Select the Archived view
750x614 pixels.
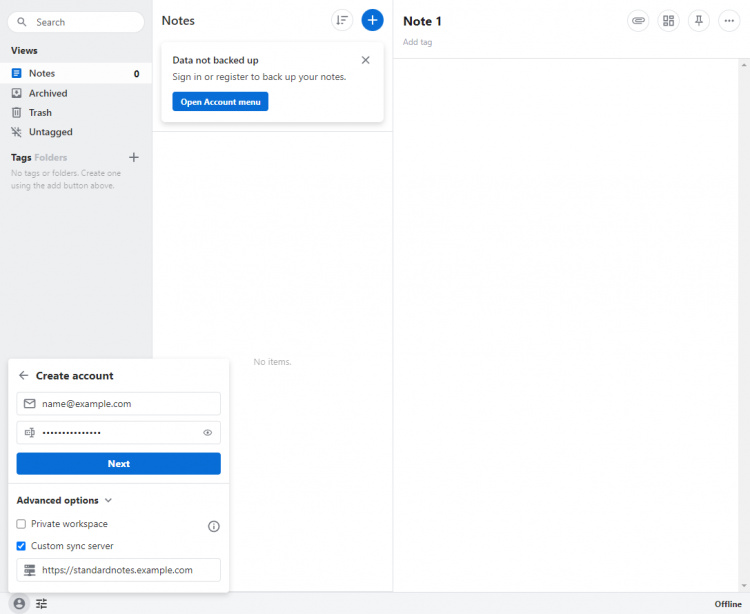click(48, 93)
